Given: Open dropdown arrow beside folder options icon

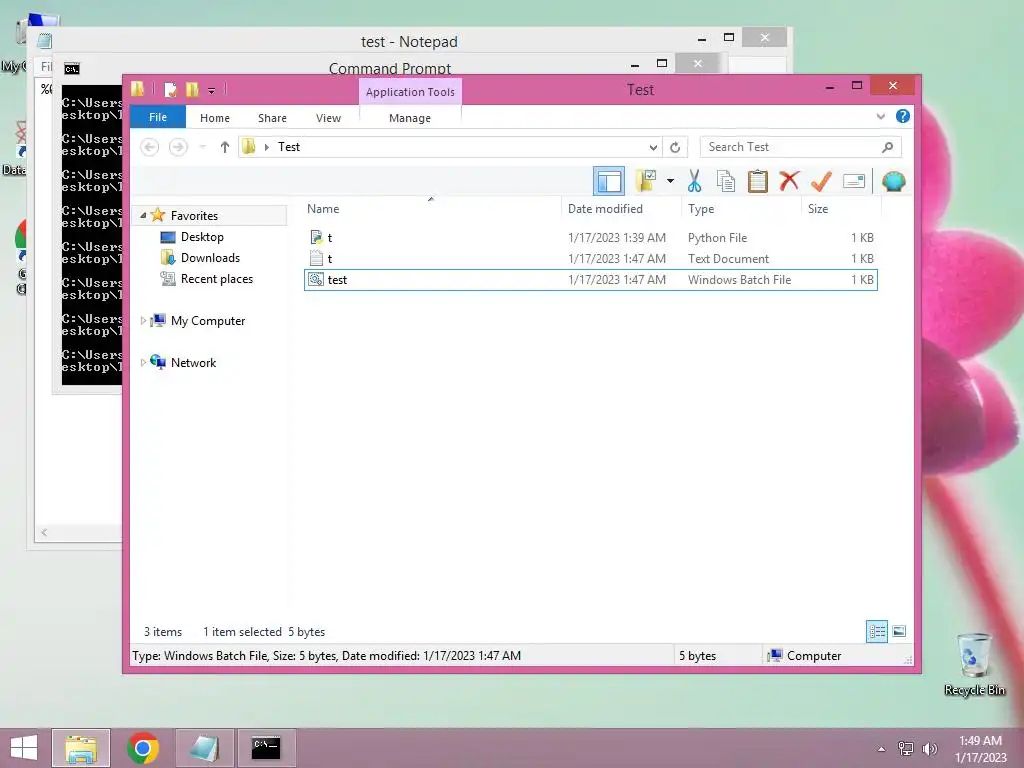Looking at the screenshot, I should pyautogui.click(x=670, y=181).
